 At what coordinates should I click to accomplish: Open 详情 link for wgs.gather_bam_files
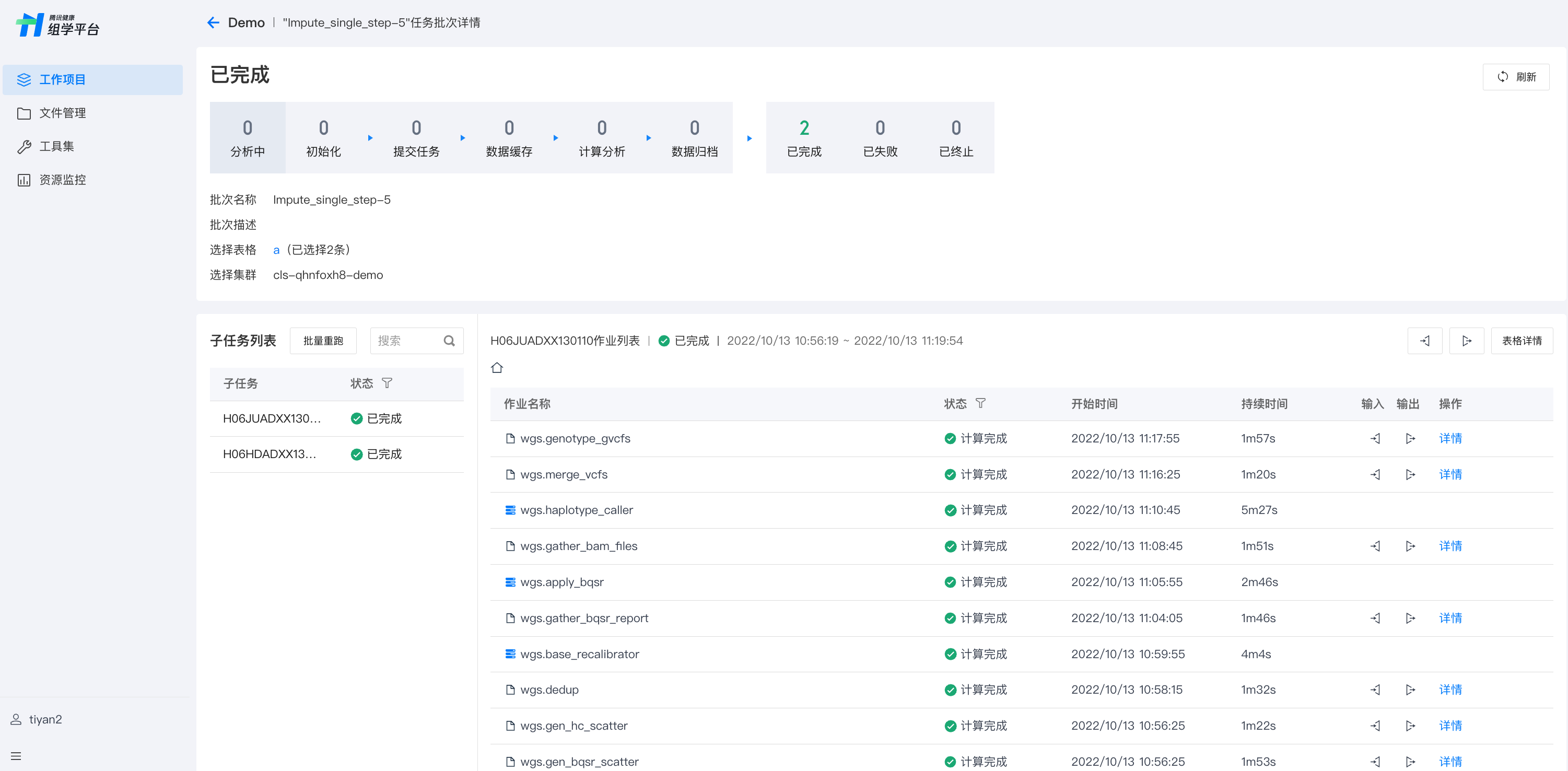1450,546
